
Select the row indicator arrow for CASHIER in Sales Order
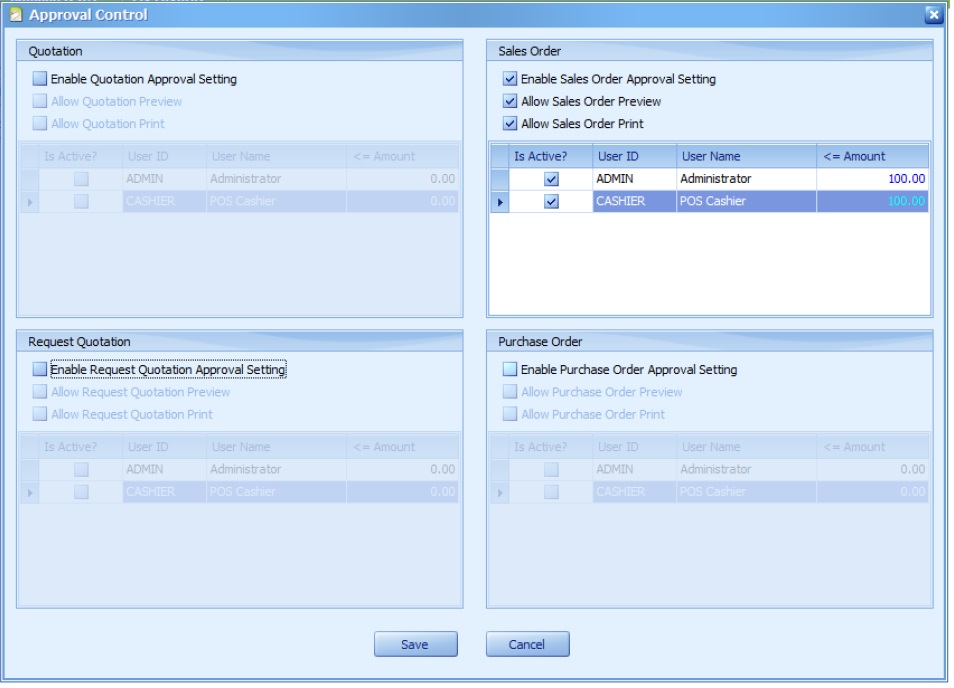click(x=497, y=202)
